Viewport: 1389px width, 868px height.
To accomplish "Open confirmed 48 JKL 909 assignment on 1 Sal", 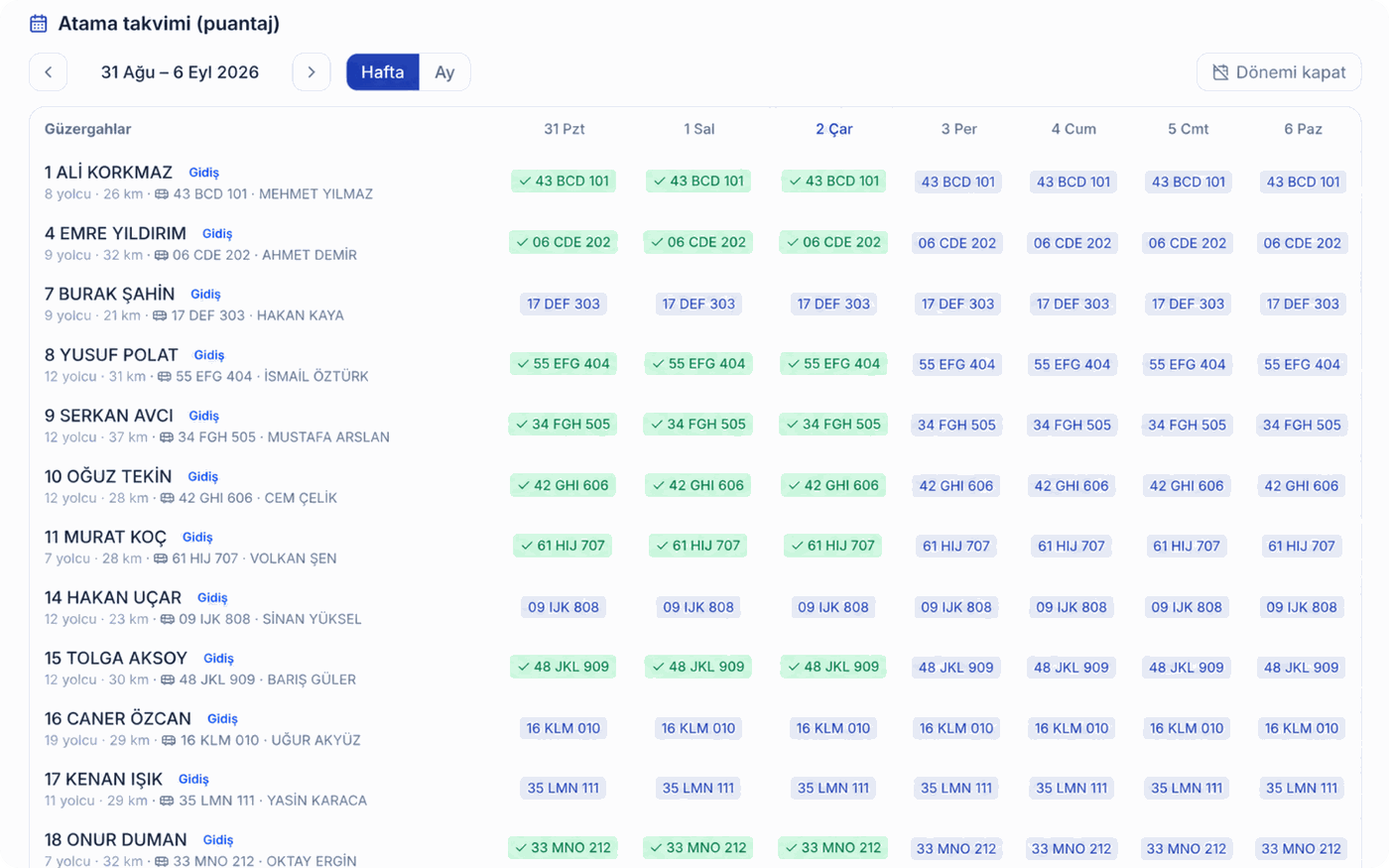I will (x=698, y=668).
